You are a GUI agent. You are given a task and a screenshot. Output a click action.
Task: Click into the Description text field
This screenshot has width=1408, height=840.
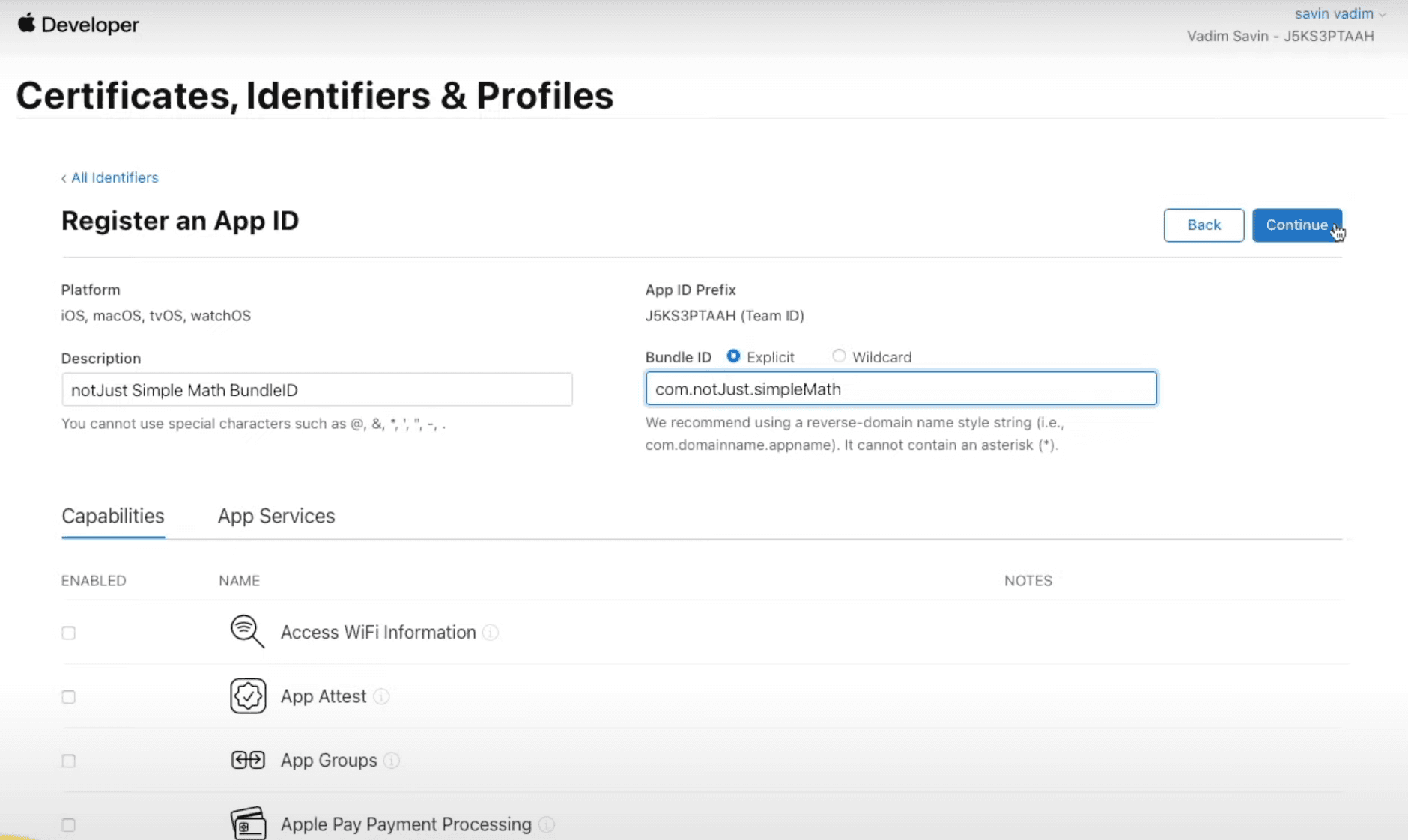pyautogui.click(x=317, y=390)
